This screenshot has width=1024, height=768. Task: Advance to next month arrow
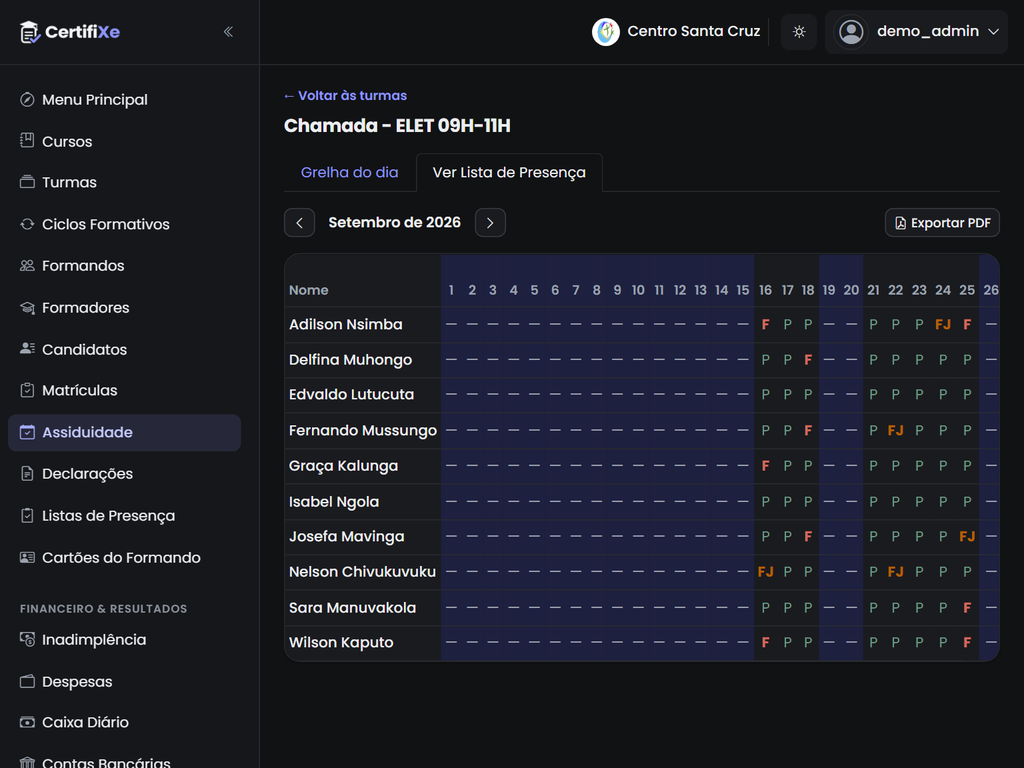(x=490, y=223)
